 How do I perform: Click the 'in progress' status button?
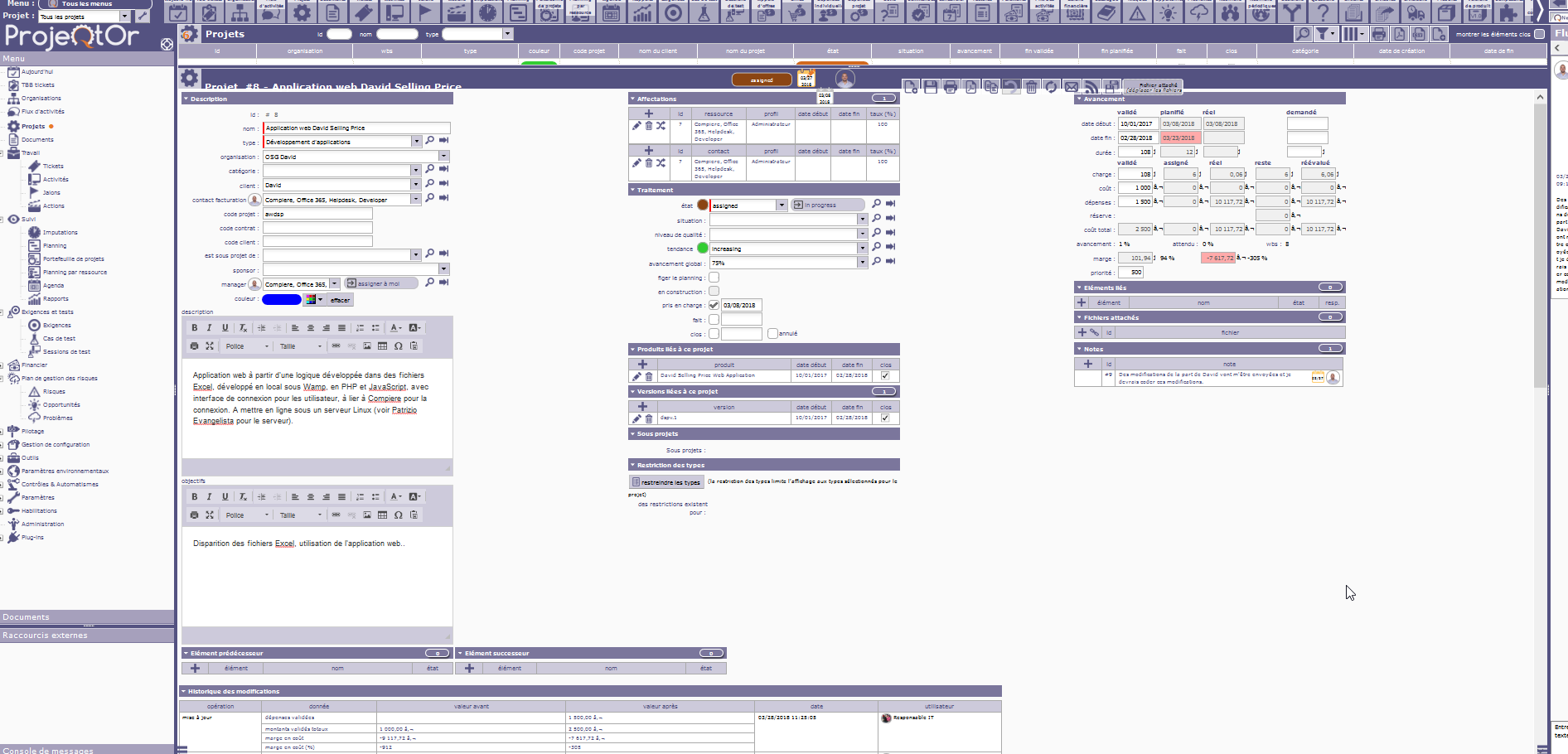coord(827,205)
